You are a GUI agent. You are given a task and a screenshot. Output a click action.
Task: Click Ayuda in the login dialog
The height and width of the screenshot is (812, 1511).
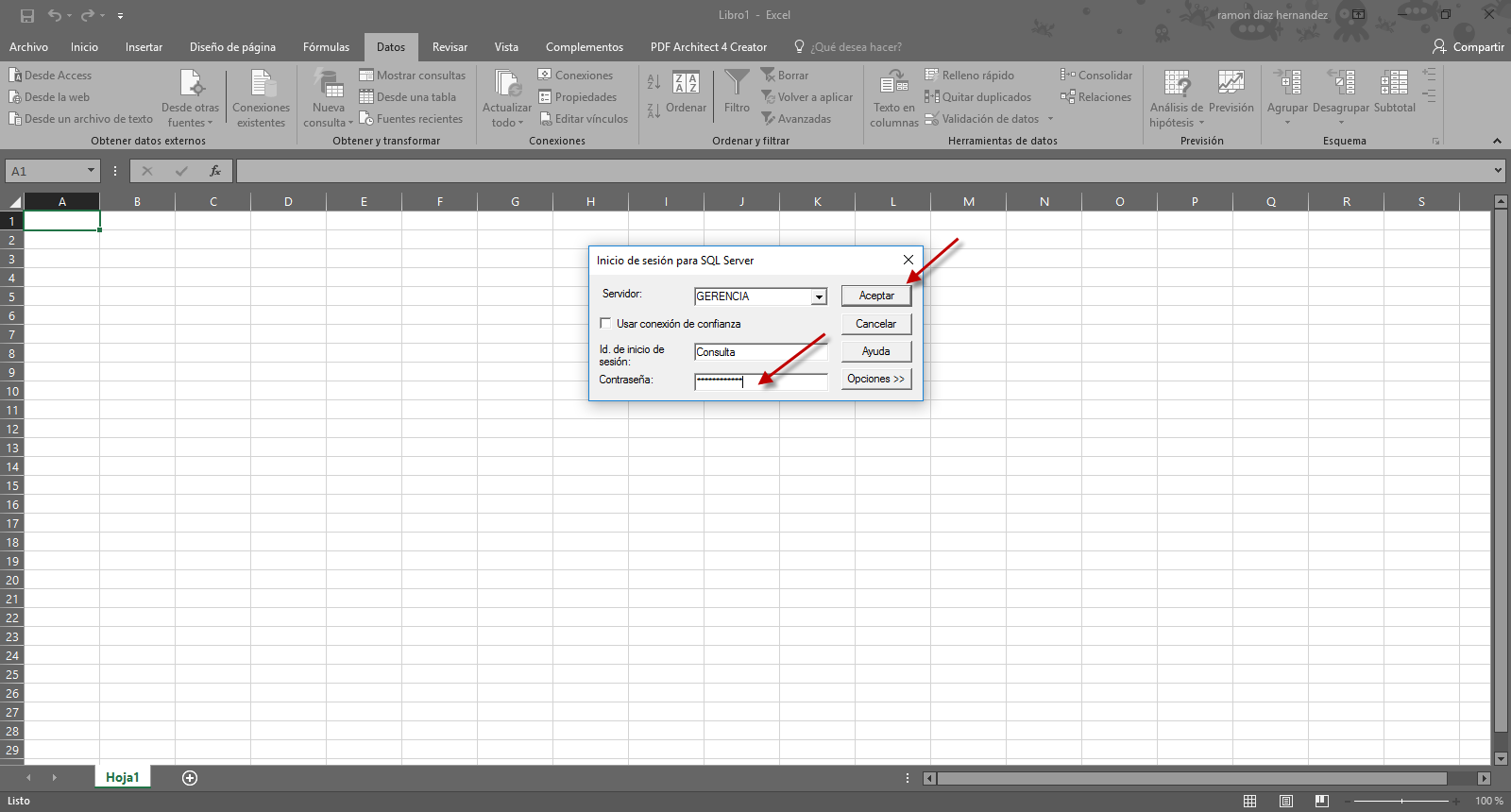click(x=876, y=351)
